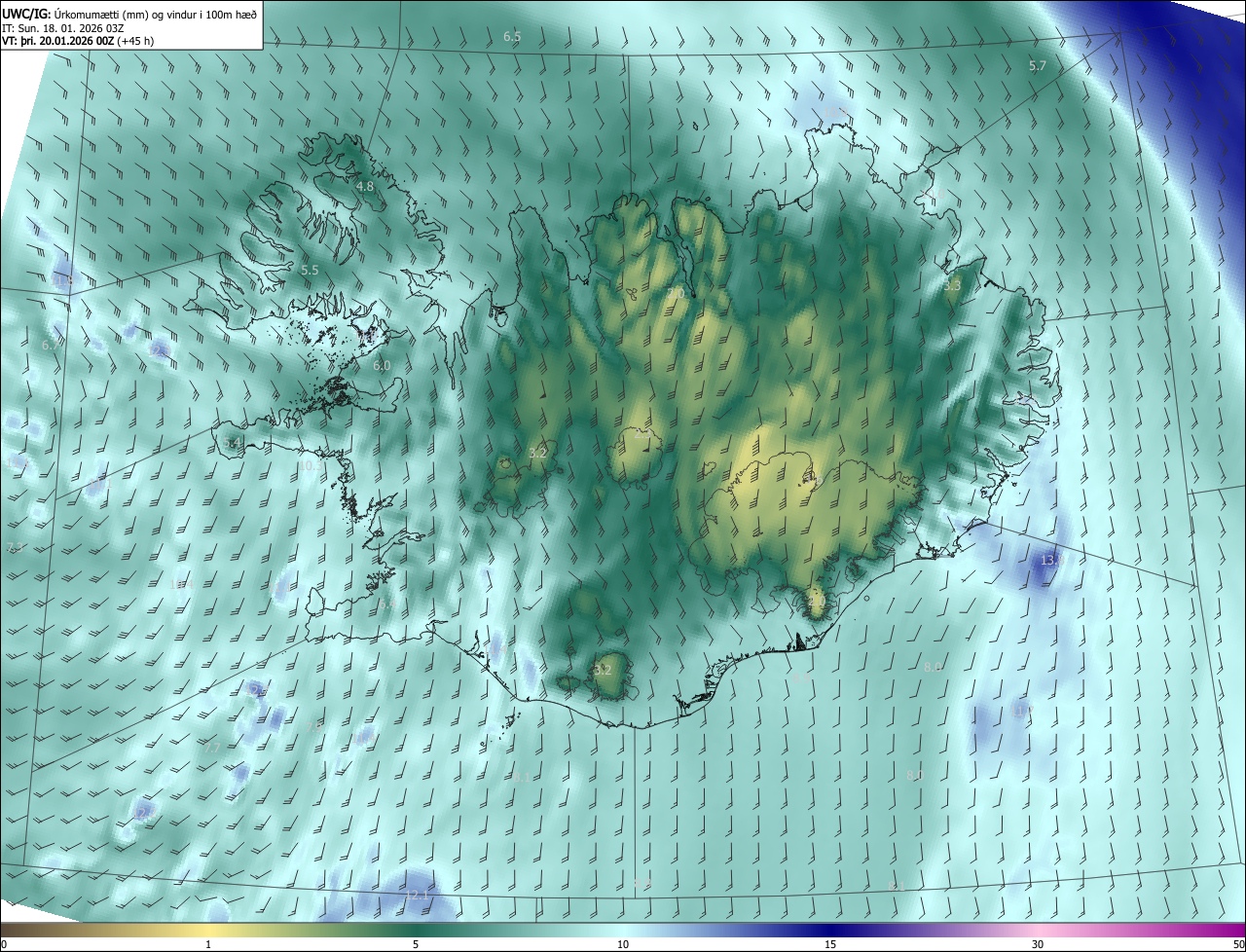Image resolution: width=1246 pixels, height=952 pixels.
Task: Click the 6.5 value label on the map
Action: 512,36
